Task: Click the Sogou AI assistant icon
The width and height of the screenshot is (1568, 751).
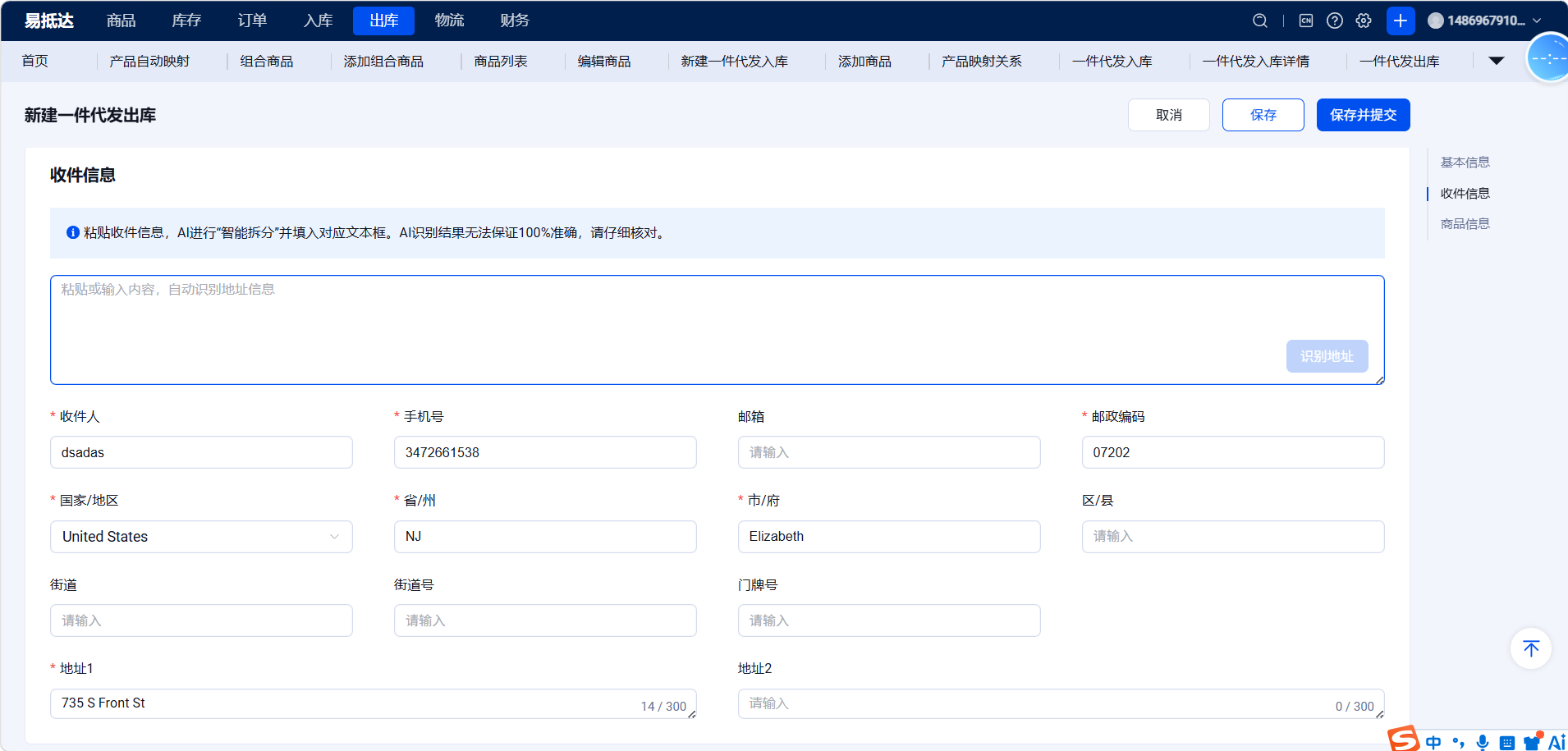Action: (x=1557, y=742)
